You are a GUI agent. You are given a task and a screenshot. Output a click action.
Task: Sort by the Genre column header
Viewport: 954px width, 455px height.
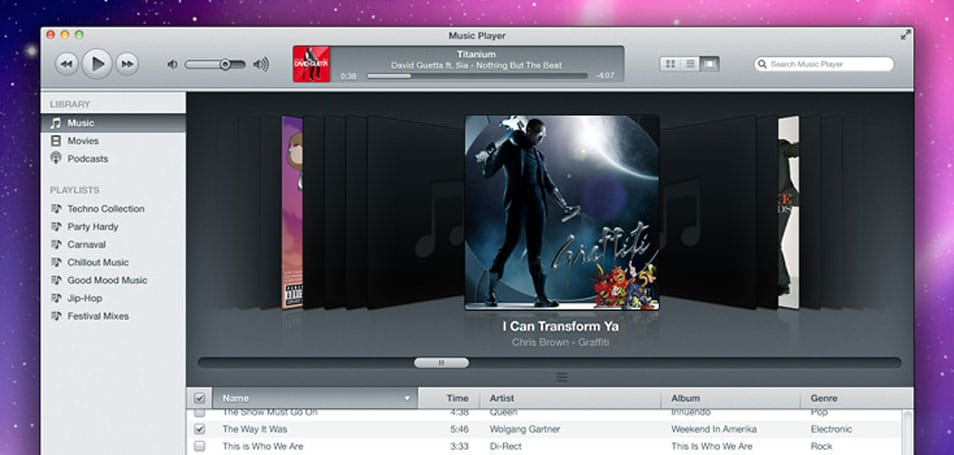pyautogui.click(x=857, y=398)
